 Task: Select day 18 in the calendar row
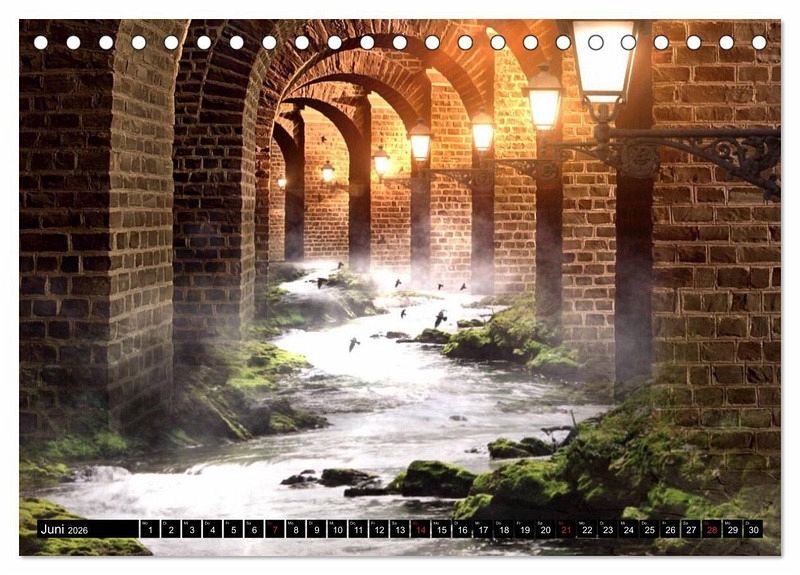pos(504,529)
